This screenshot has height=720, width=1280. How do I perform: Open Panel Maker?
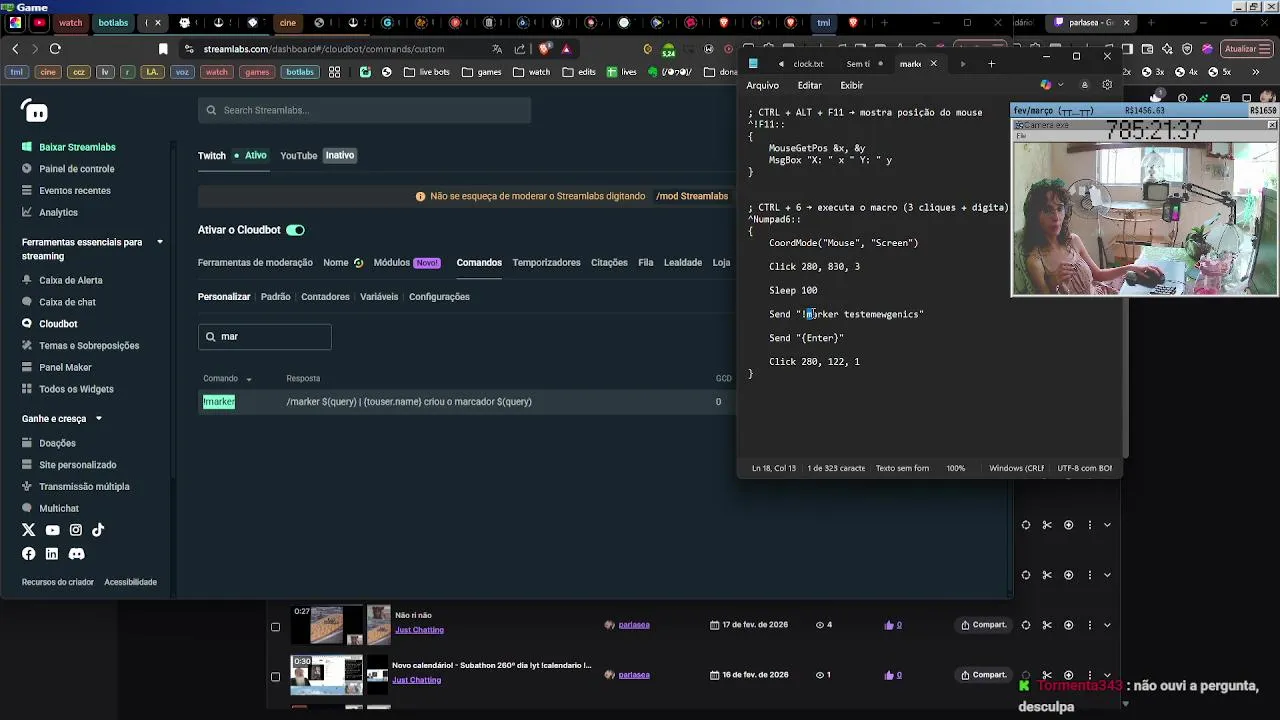click(x=65, y=367)
